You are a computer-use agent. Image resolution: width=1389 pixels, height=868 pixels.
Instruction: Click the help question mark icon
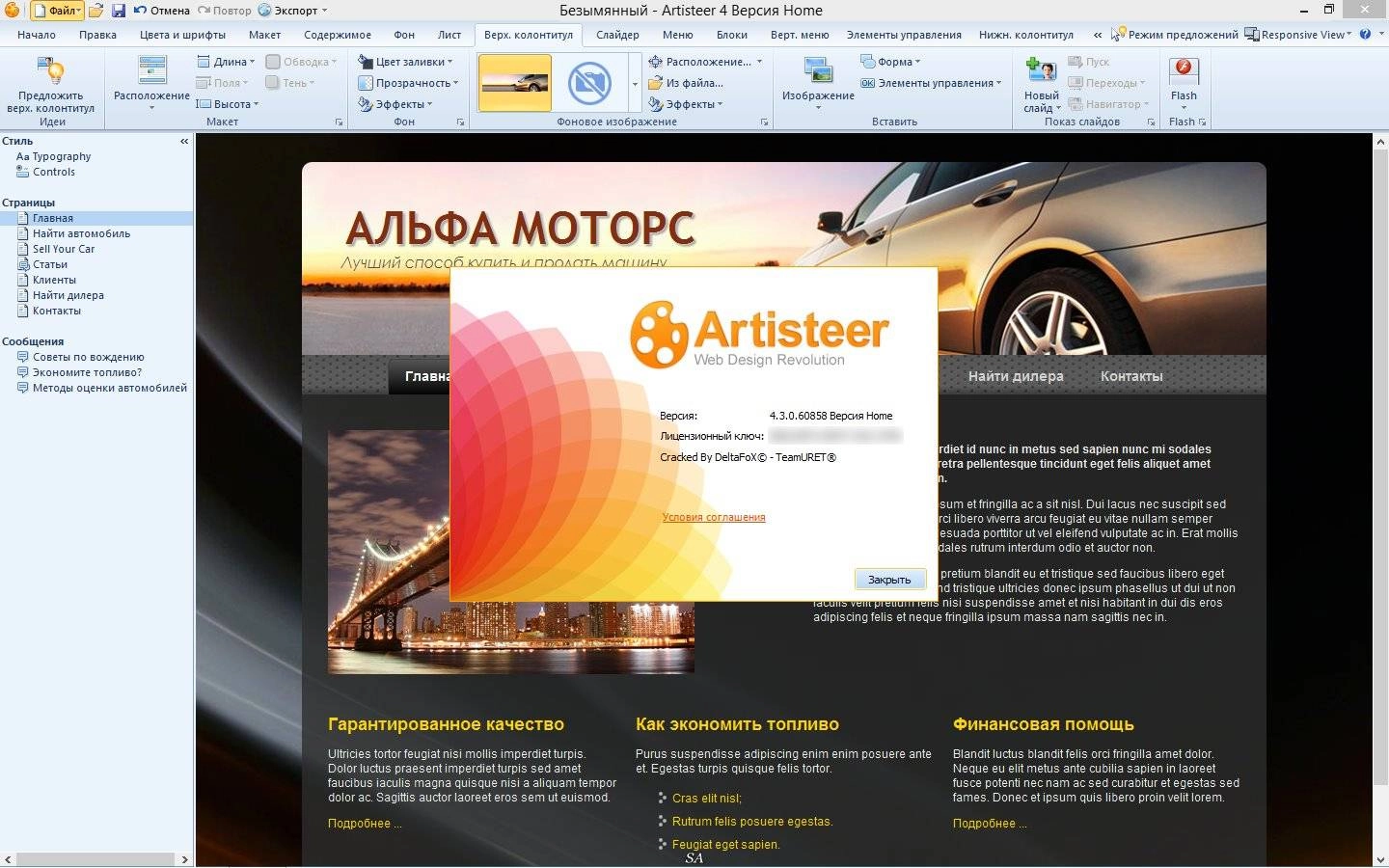pyautogui.click(x=1365, y=34)
